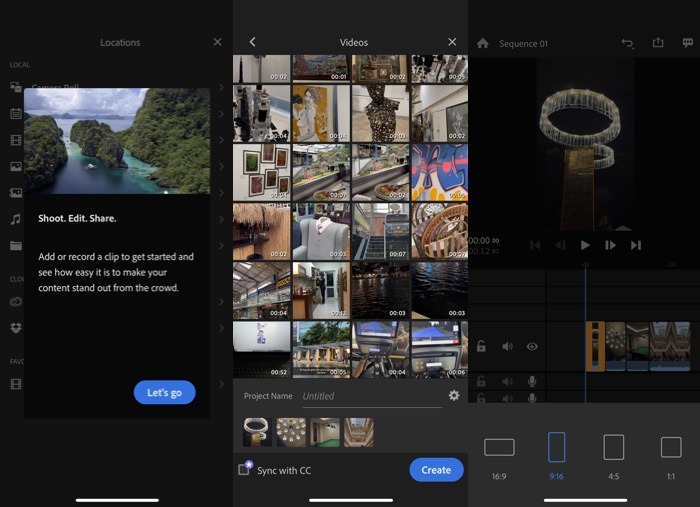Close the Videos picker with the X
700x507 pixels.
coord(452,42)
